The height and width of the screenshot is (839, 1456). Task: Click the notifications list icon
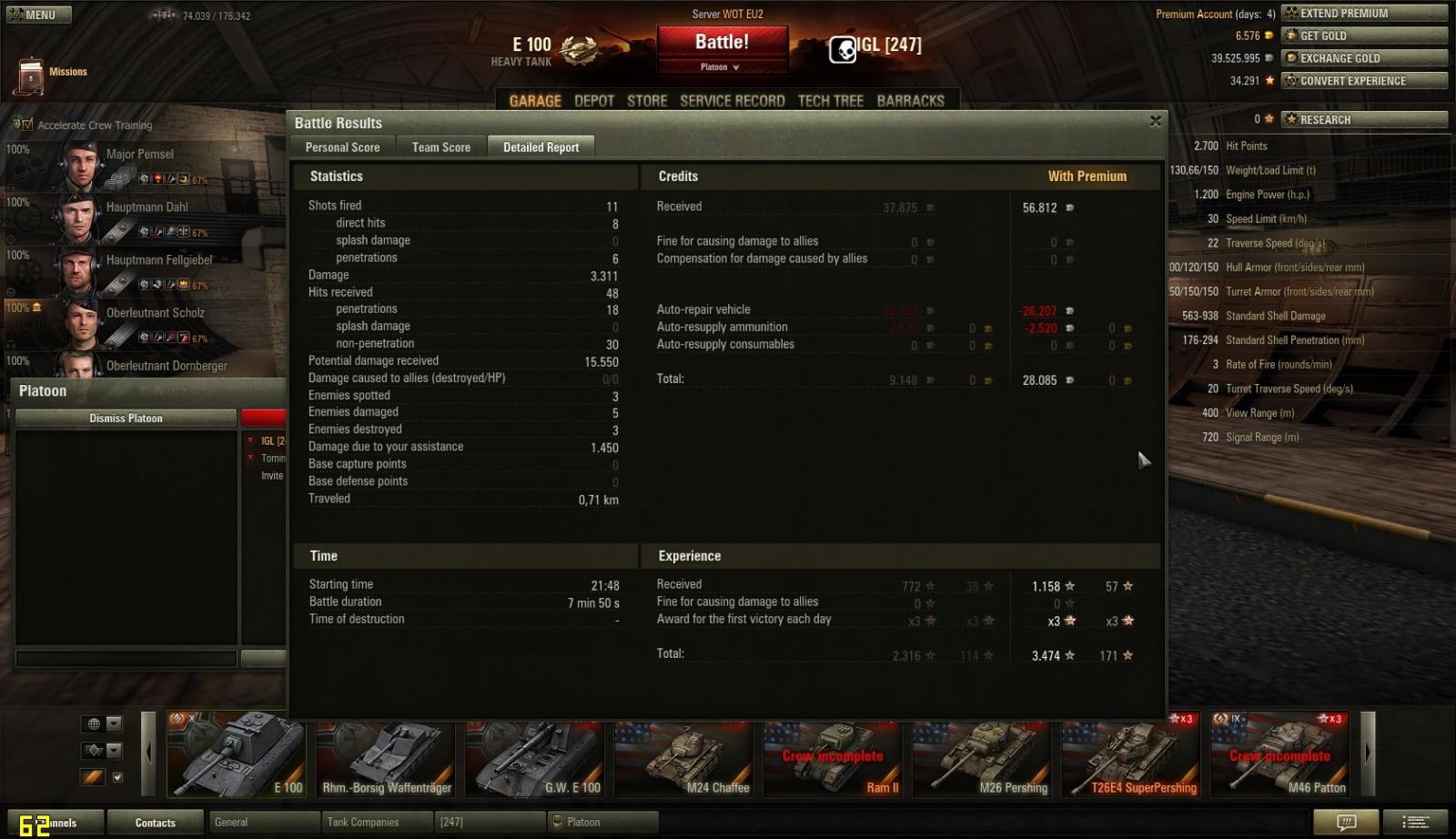tap(1415, 822)
